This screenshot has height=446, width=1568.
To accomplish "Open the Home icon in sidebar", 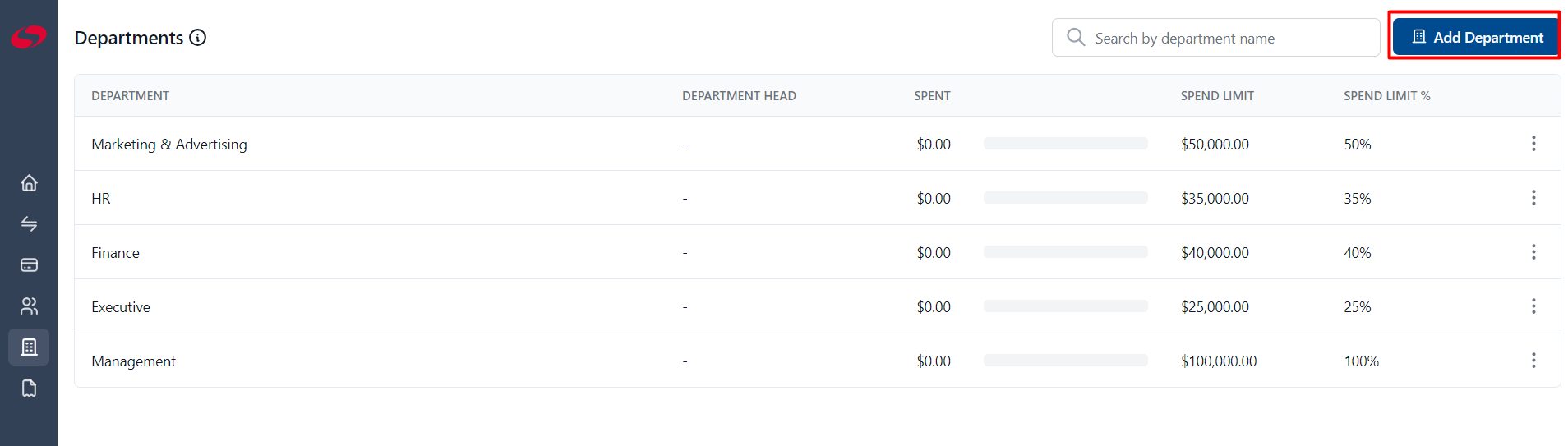I will 29,182.
